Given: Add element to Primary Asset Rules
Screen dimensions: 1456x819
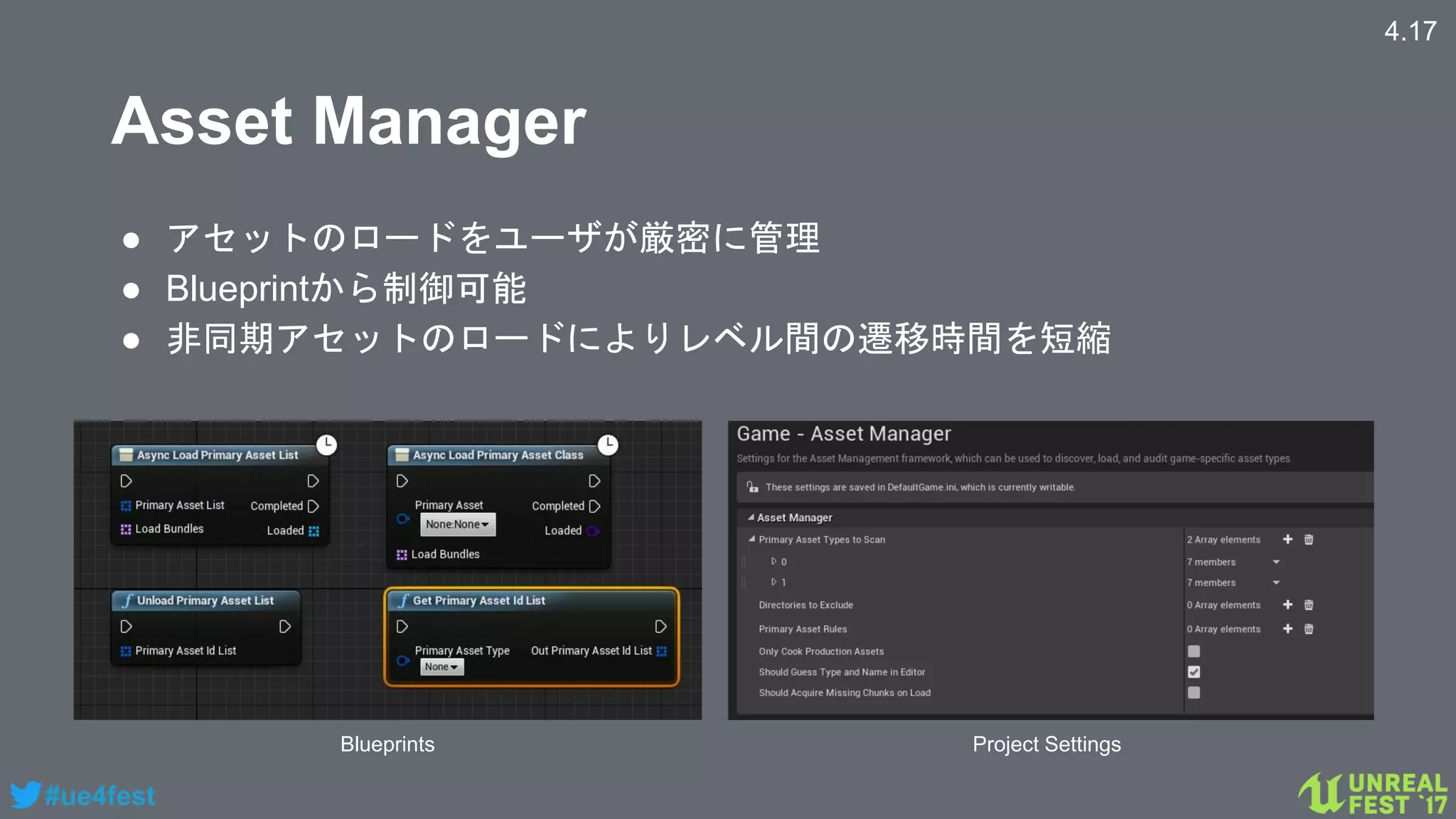Looking at the screenshot, I should click(x=1288, y=629).
